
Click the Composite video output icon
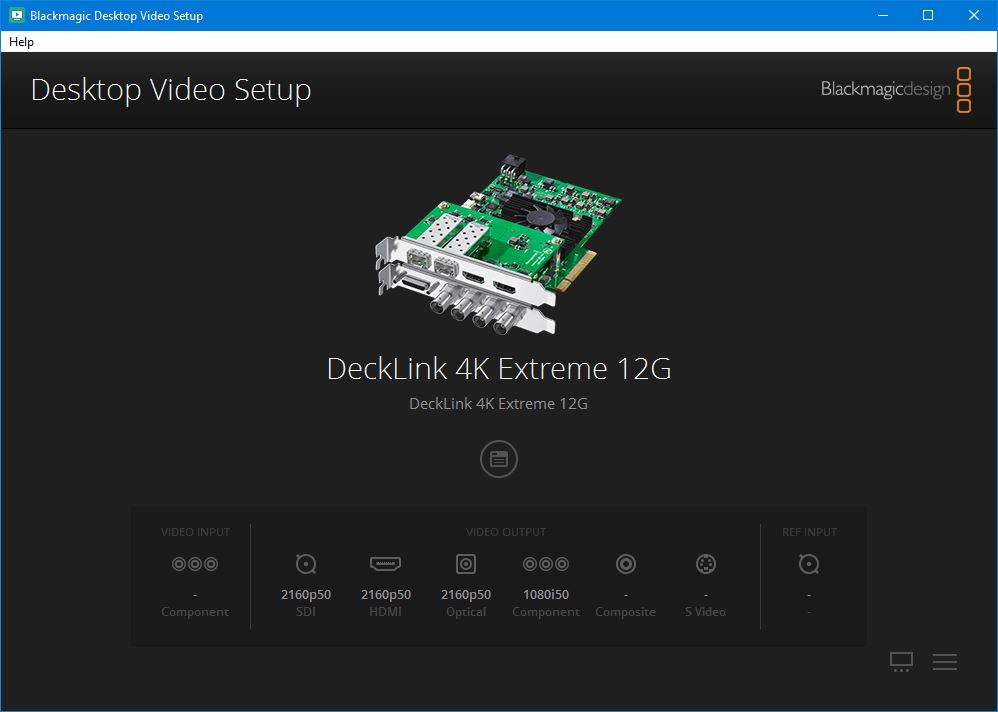[626, 564]
